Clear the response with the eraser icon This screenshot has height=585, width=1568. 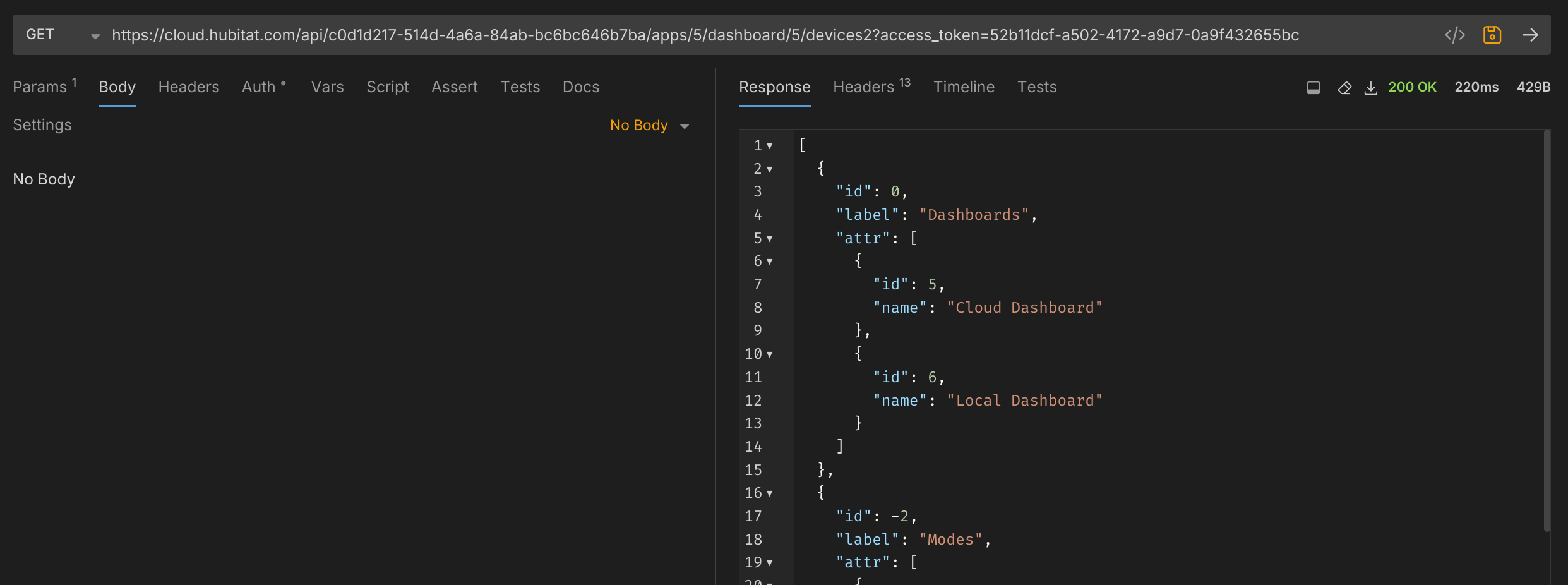[x=1344, y=88]
